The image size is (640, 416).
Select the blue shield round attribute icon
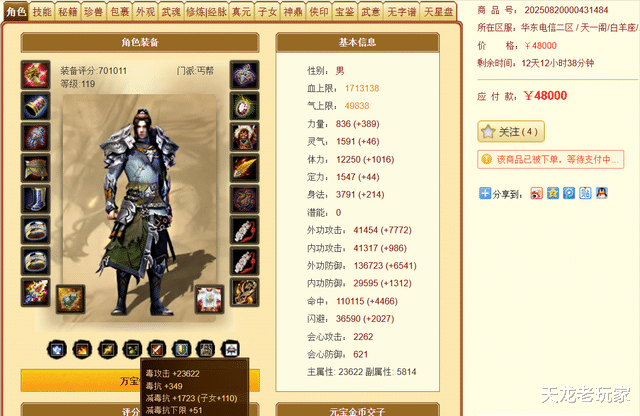click(x=182, y=350)
